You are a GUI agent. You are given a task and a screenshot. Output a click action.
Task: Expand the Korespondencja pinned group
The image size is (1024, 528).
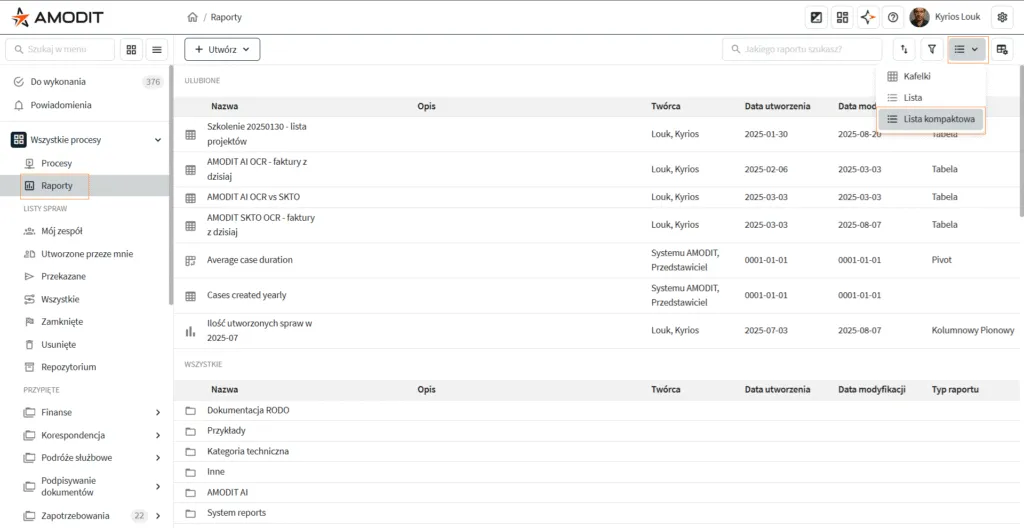[157, 435]
